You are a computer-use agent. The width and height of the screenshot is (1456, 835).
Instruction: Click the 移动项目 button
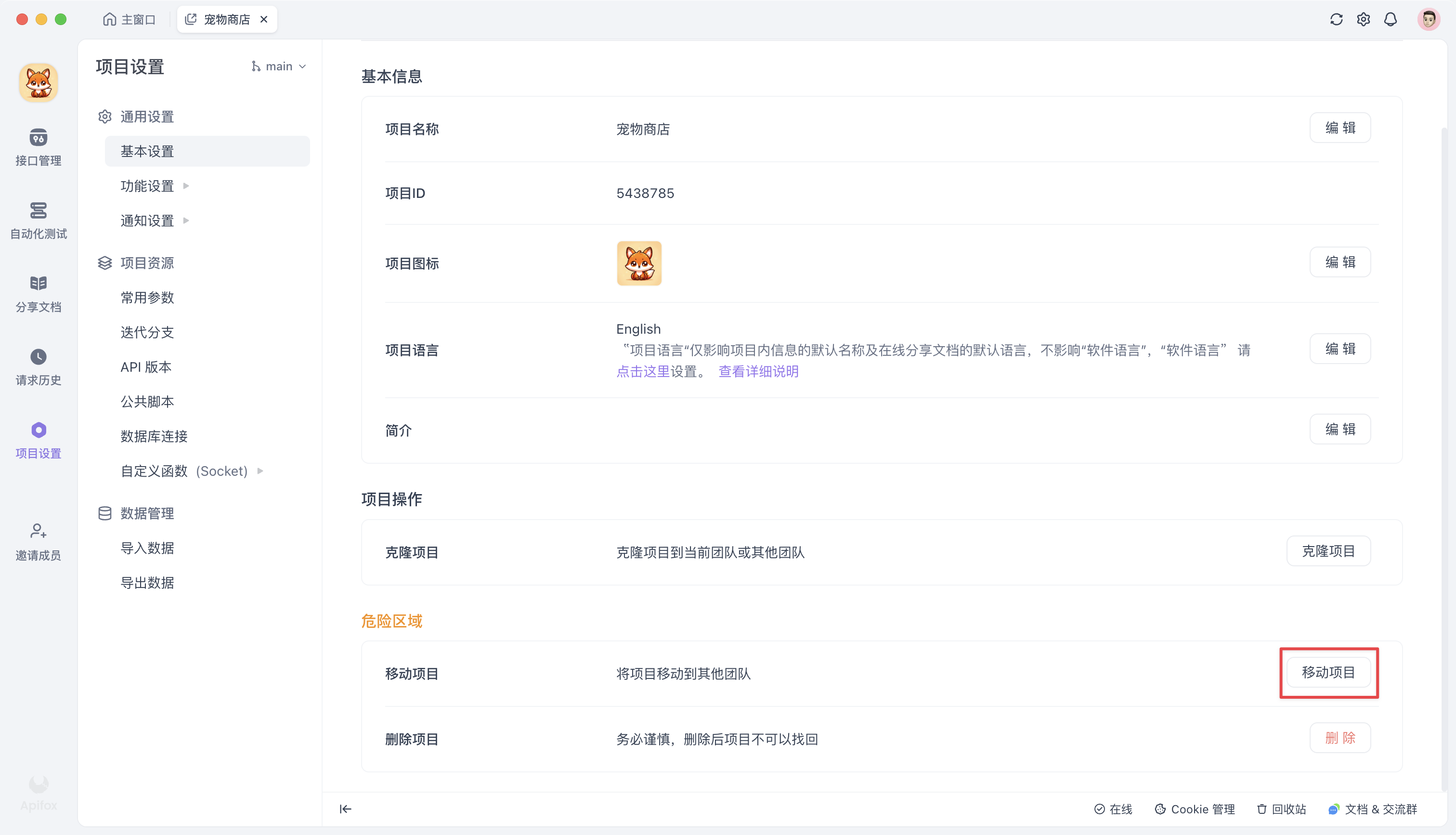coord(1329,673)
